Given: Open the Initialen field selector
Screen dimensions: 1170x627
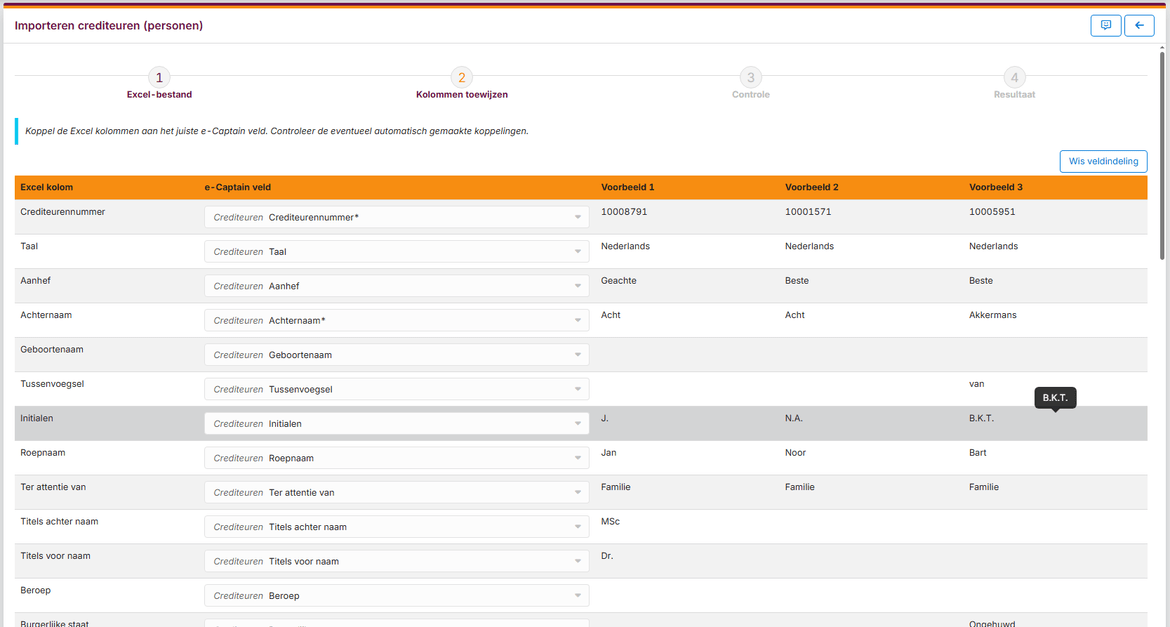Looking at the screenshot, I should coord(396,424).
